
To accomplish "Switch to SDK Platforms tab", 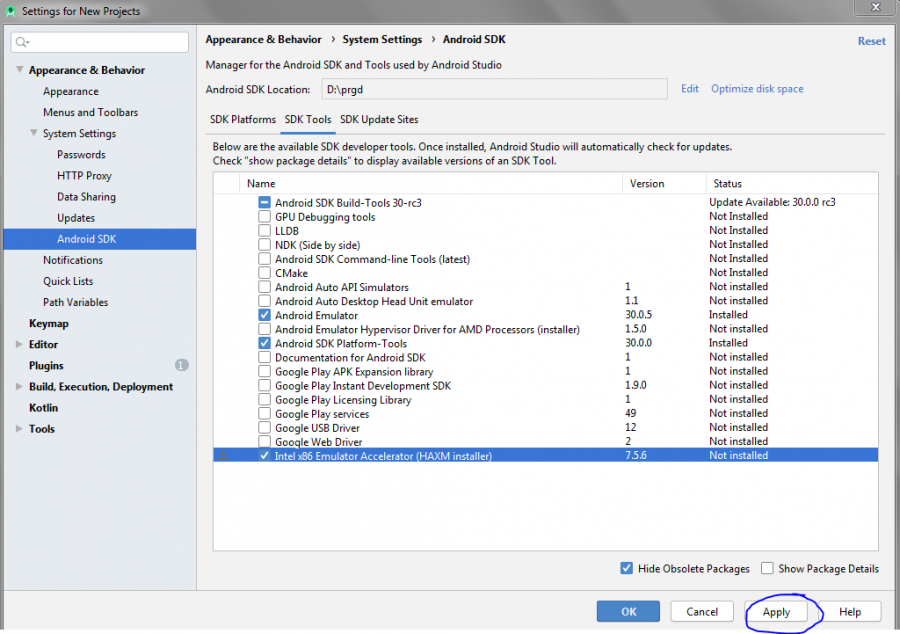I will (243, 119).
